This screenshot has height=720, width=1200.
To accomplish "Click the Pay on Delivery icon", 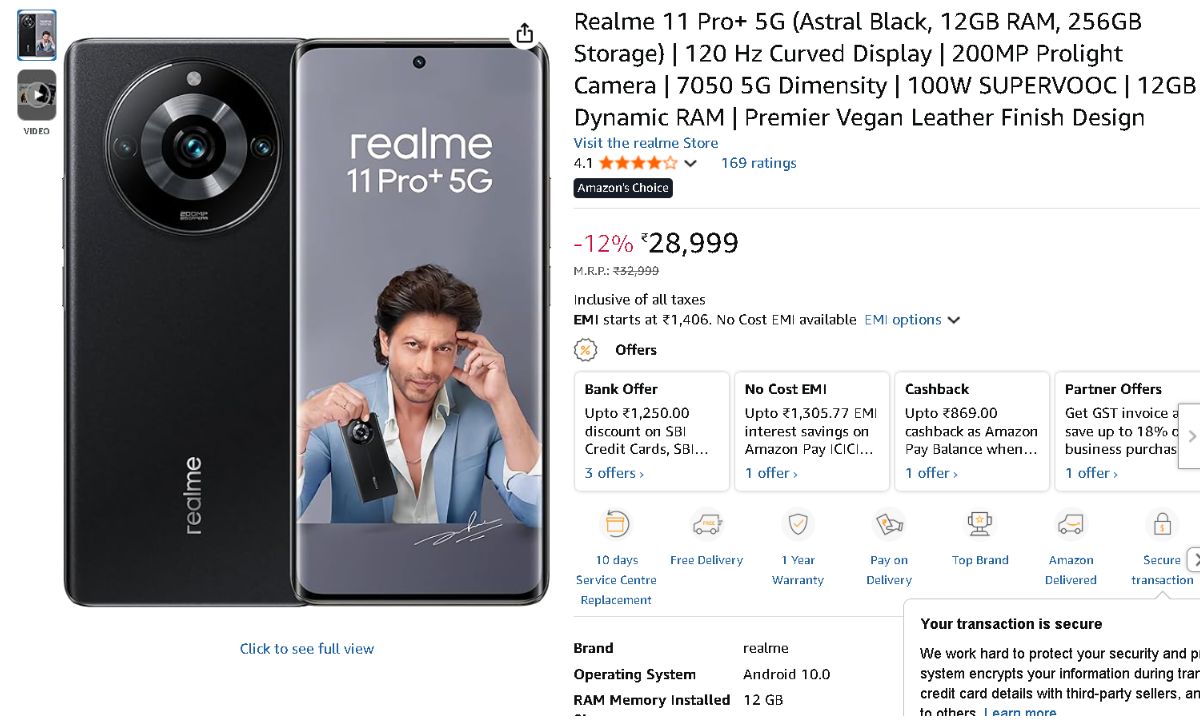I will [x=889, y=524].
